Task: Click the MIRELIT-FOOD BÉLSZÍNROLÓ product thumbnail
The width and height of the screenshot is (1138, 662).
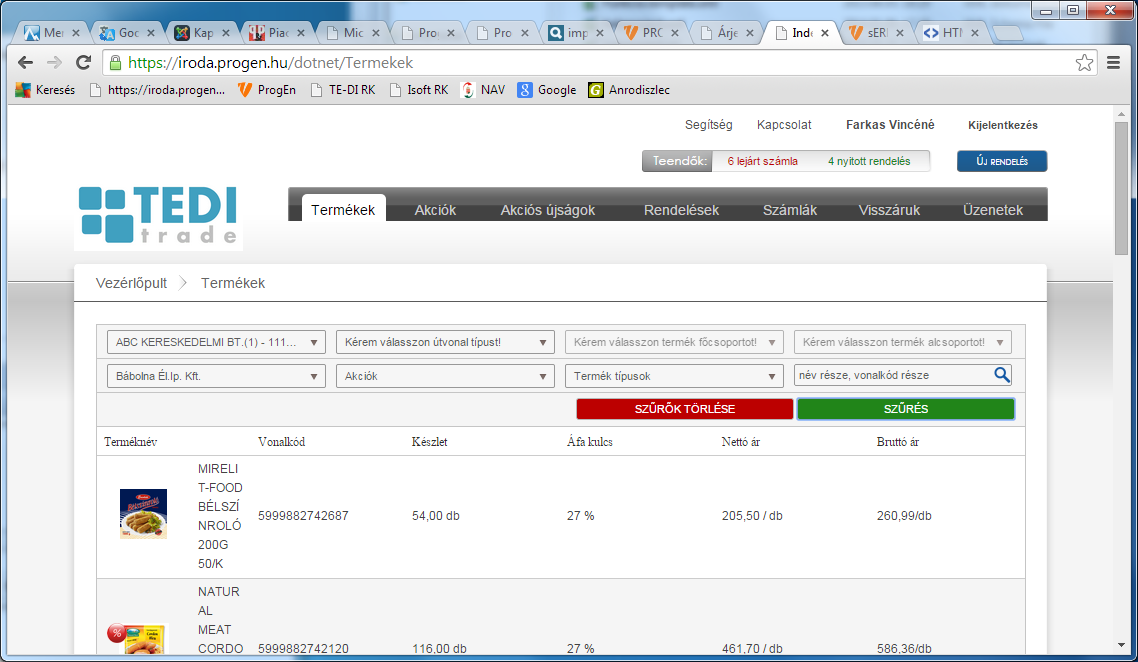Action: 143,514
